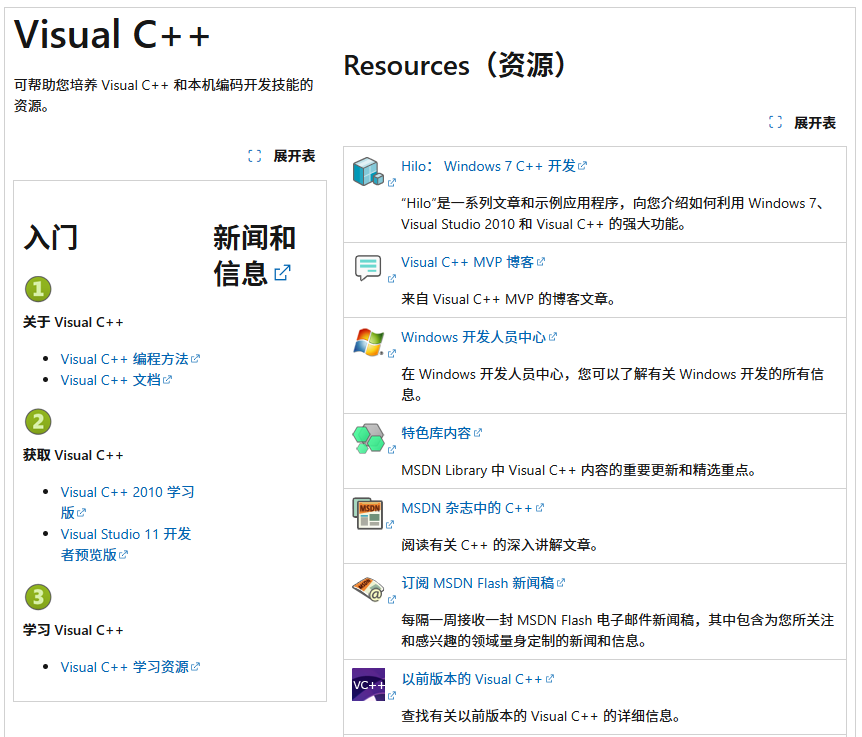Click the intro text 可帮助您培养 Visual C++

point(164,95)
